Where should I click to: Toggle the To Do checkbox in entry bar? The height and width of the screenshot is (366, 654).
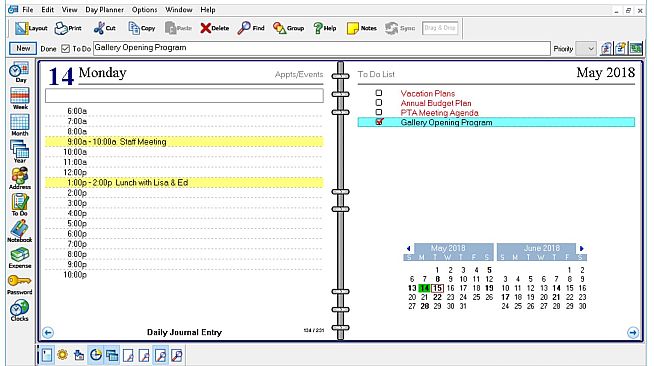point(65,49)
